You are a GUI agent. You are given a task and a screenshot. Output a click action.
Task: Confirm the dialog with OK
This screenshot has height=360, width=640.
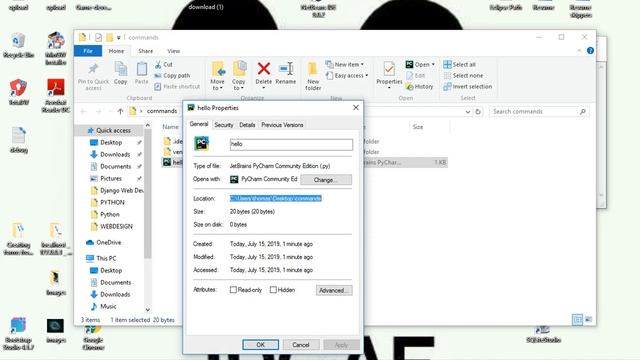(x=260, y=345)
